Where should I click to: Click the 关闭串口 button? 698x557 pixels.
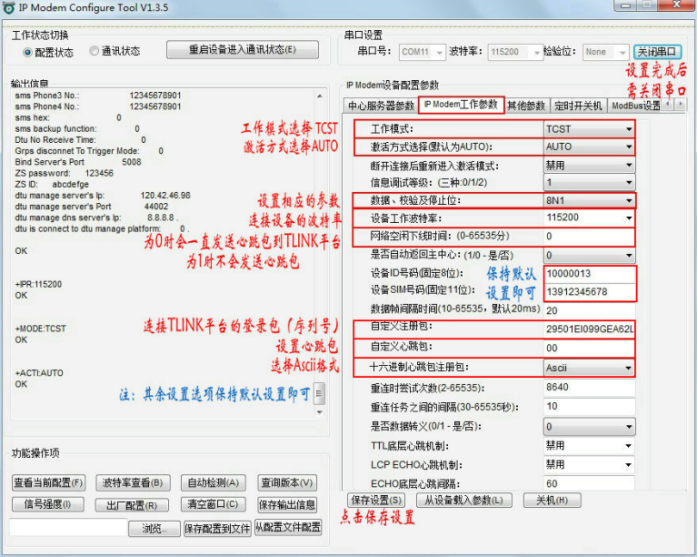[658, 51]
